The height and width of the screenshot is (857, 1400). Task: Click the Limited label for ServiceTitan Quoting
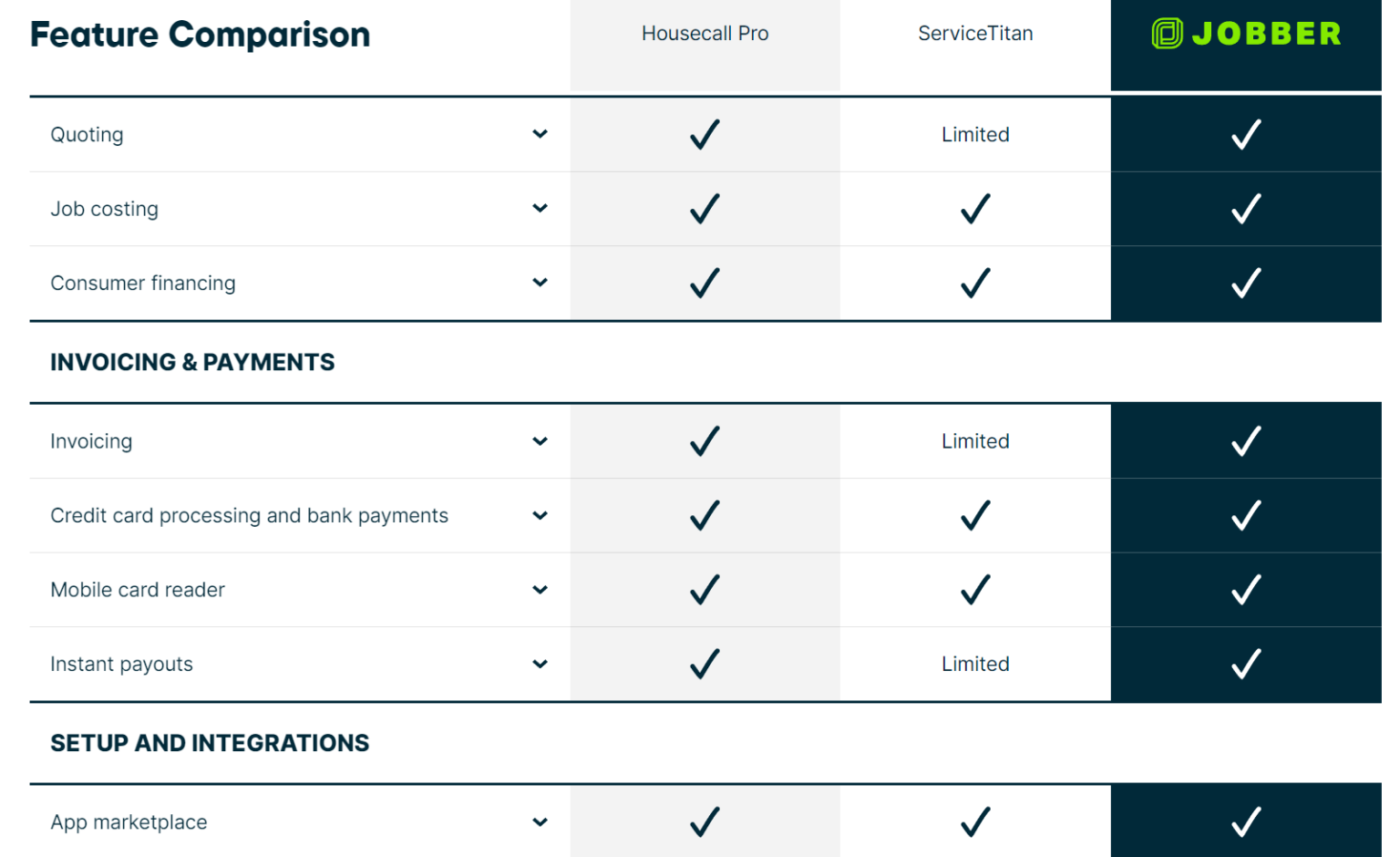974,134
